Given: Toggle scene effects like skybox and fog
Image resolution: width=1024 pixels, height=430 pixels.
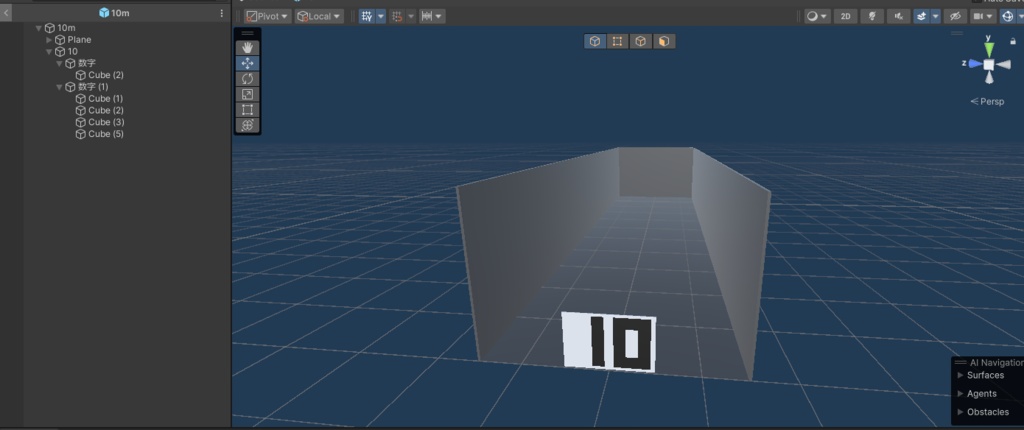Looking at the screenshot, I should (921, 16).
